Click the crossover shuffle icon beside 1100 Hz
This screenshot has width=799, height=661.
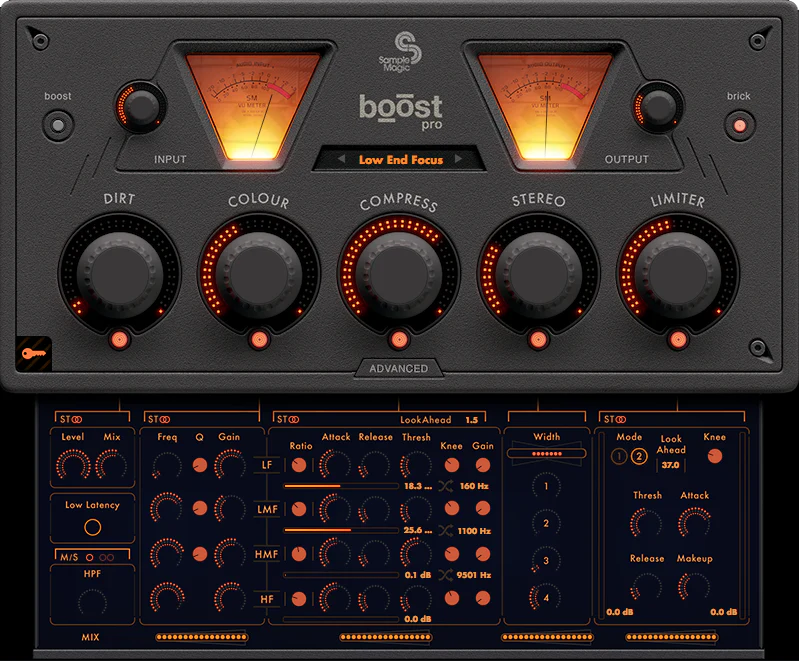click(445, 531)
